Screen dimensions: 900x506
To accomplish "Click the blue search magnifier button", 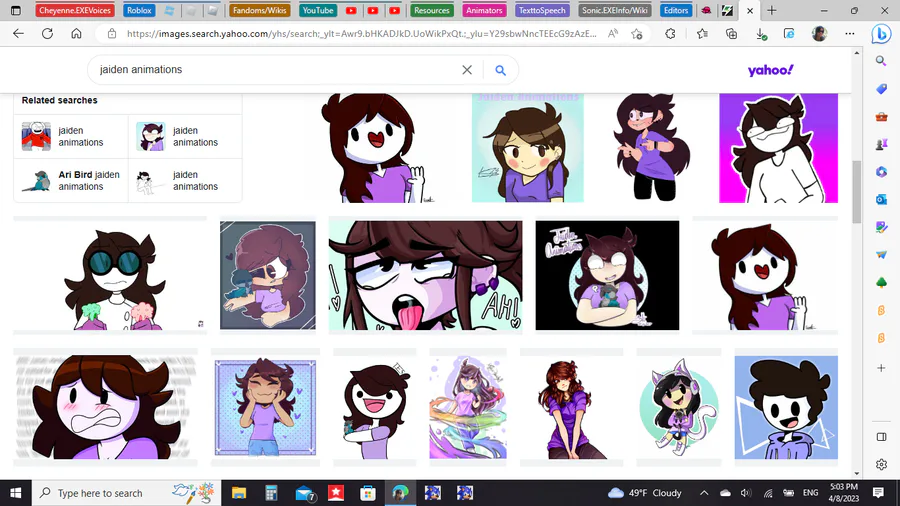I will [x=501, y=70].
